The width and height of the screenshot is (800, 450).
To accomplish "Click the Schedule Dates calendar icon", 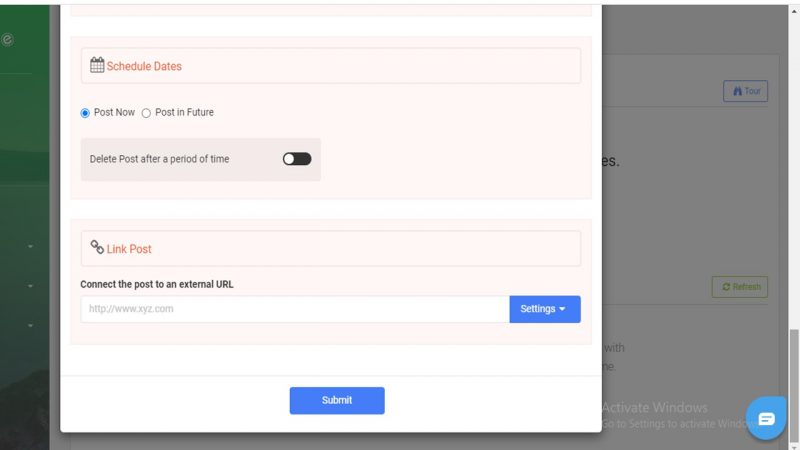I will click(x=97, y=65).
